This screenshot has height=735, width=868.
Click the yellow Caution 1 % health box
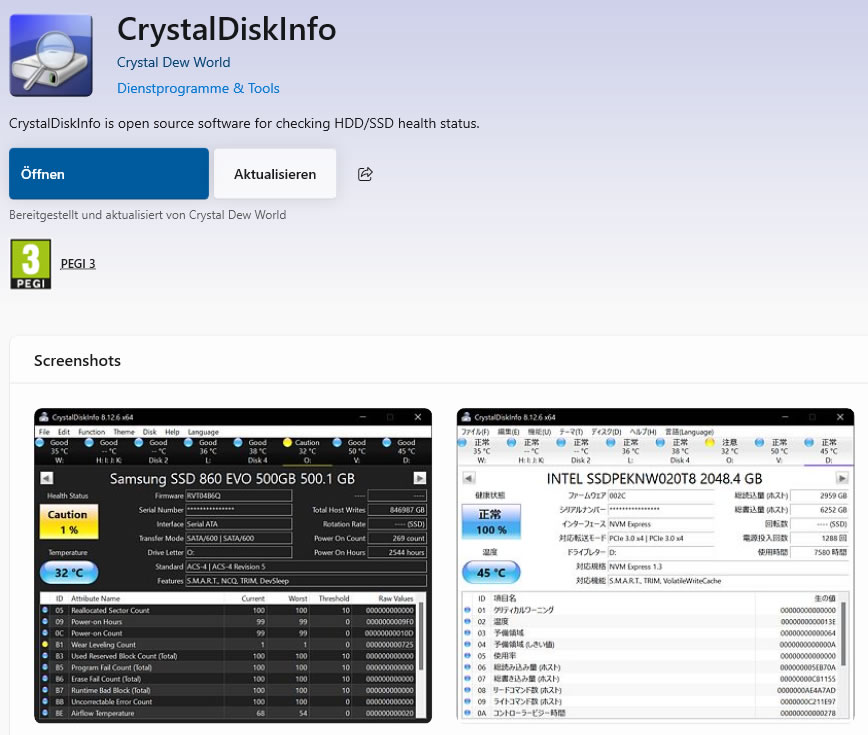68,522
